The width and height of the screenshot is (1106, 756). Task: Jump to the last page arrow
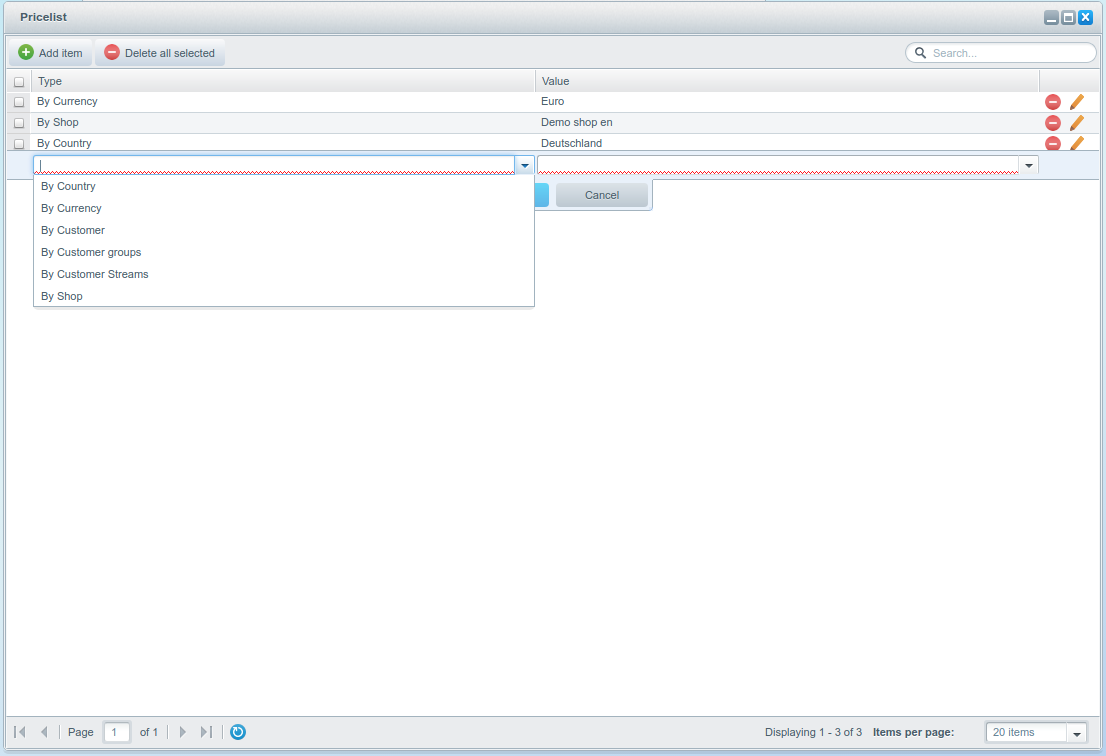[x=206, y=732]
